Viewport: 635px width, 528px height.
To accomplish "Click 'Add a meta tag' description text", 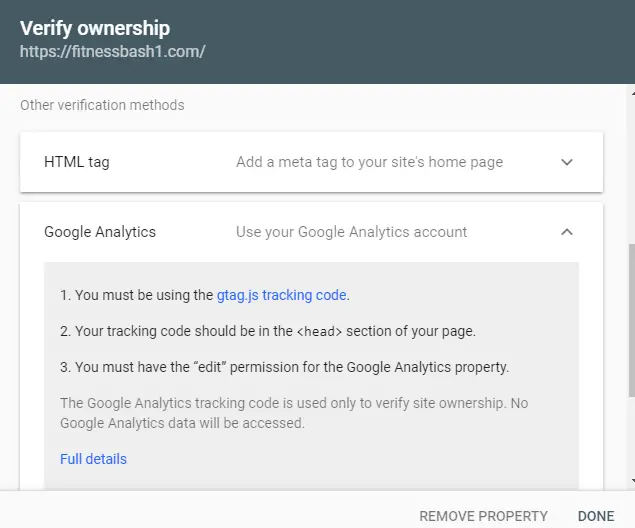I will tap(369, 162).
